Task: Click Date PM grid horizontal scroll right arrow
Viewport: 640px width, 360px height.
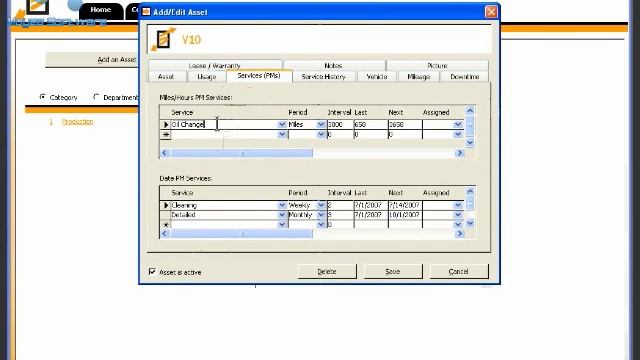Action: (460, 233)
